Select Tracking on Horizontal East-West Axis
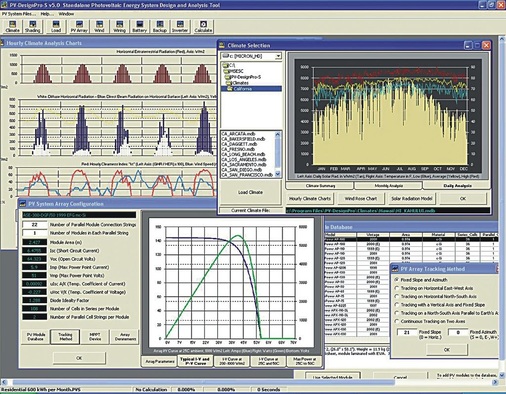The height and width of the screenshot is (394, 506). coord(397,288)
